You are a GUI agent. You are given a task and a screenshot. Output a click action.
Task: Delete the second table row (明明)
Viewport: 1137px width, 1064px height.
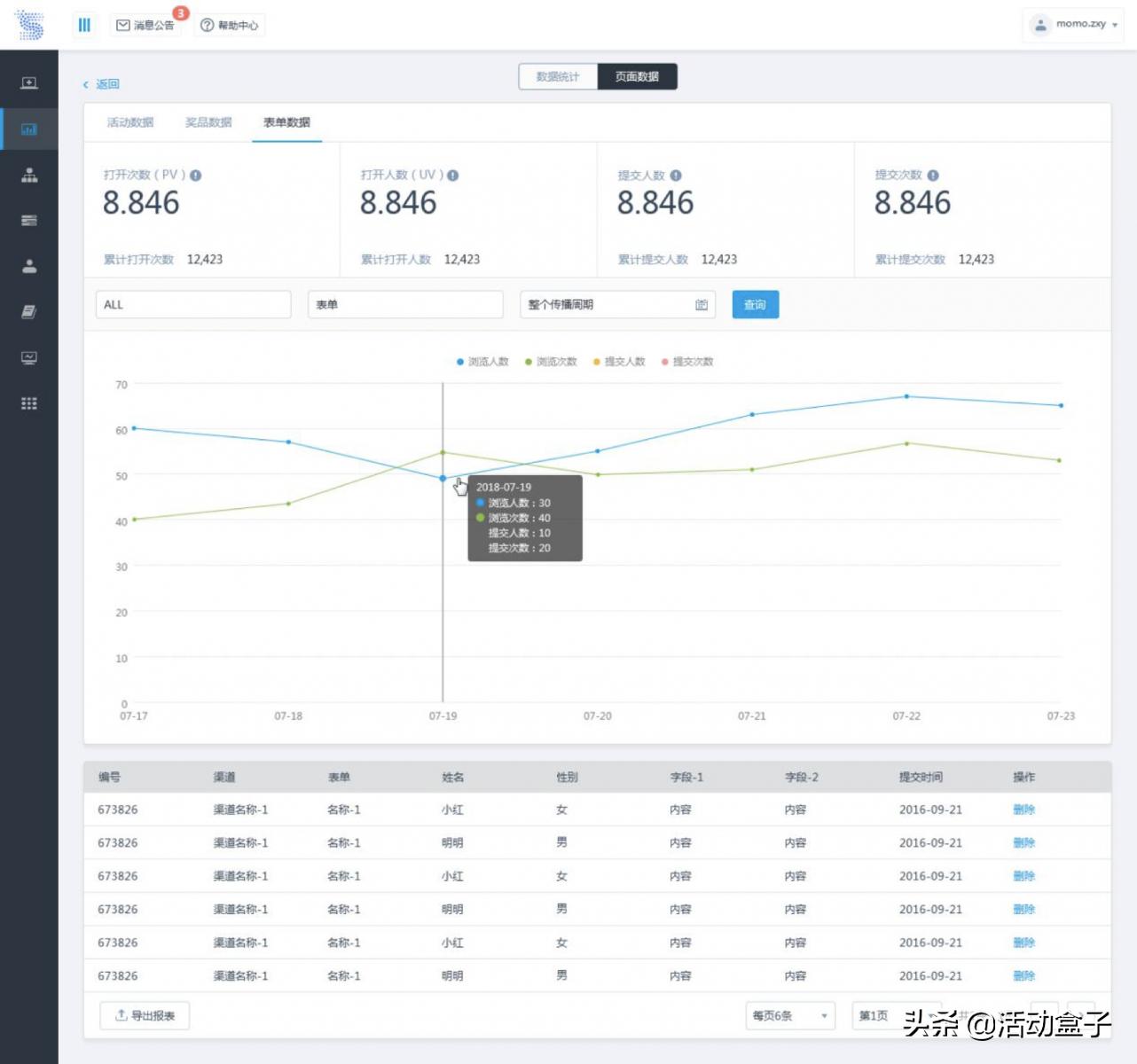coord(1024,842)
